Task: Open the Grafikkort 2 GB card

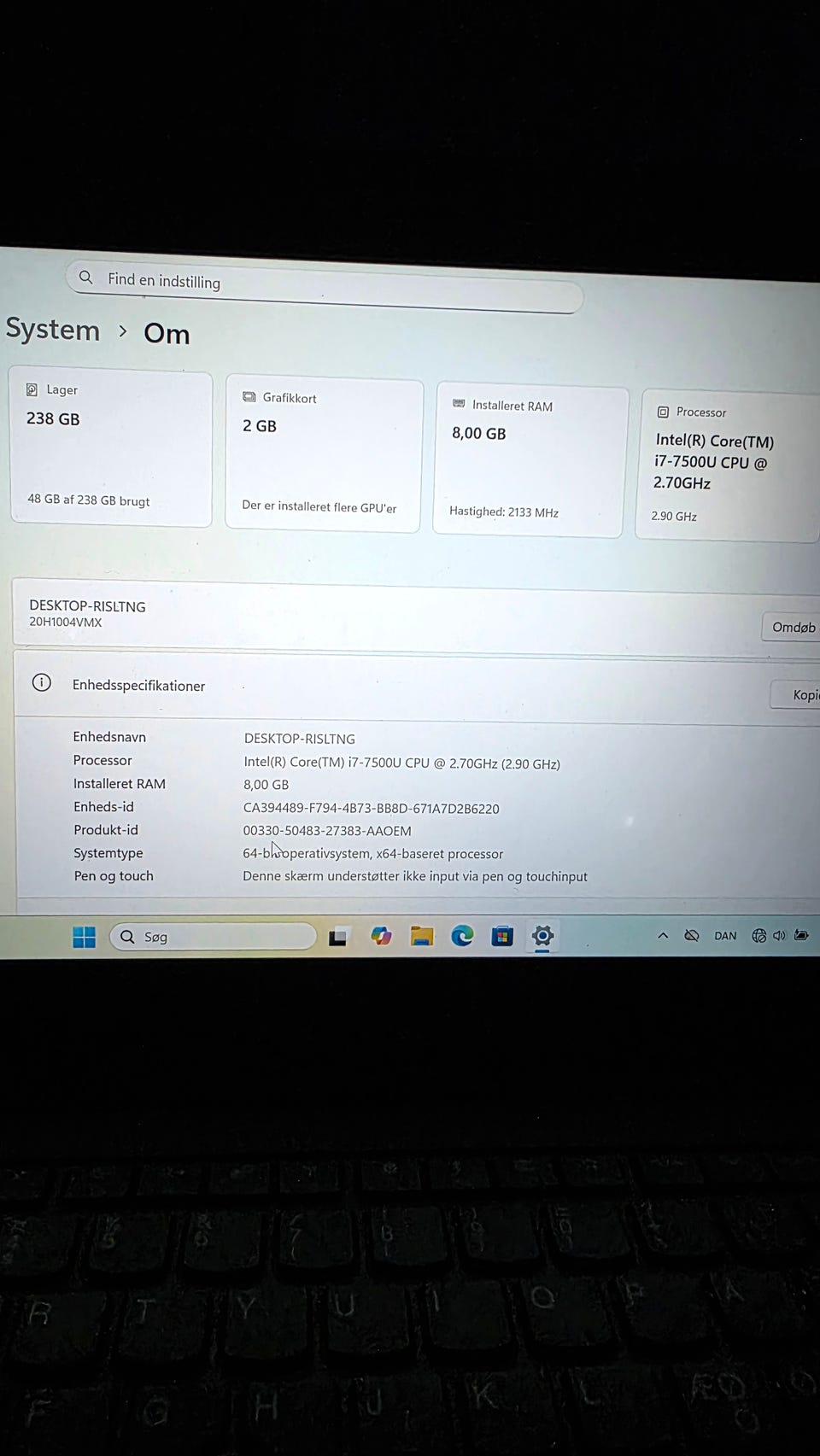Action: [324, 454]
